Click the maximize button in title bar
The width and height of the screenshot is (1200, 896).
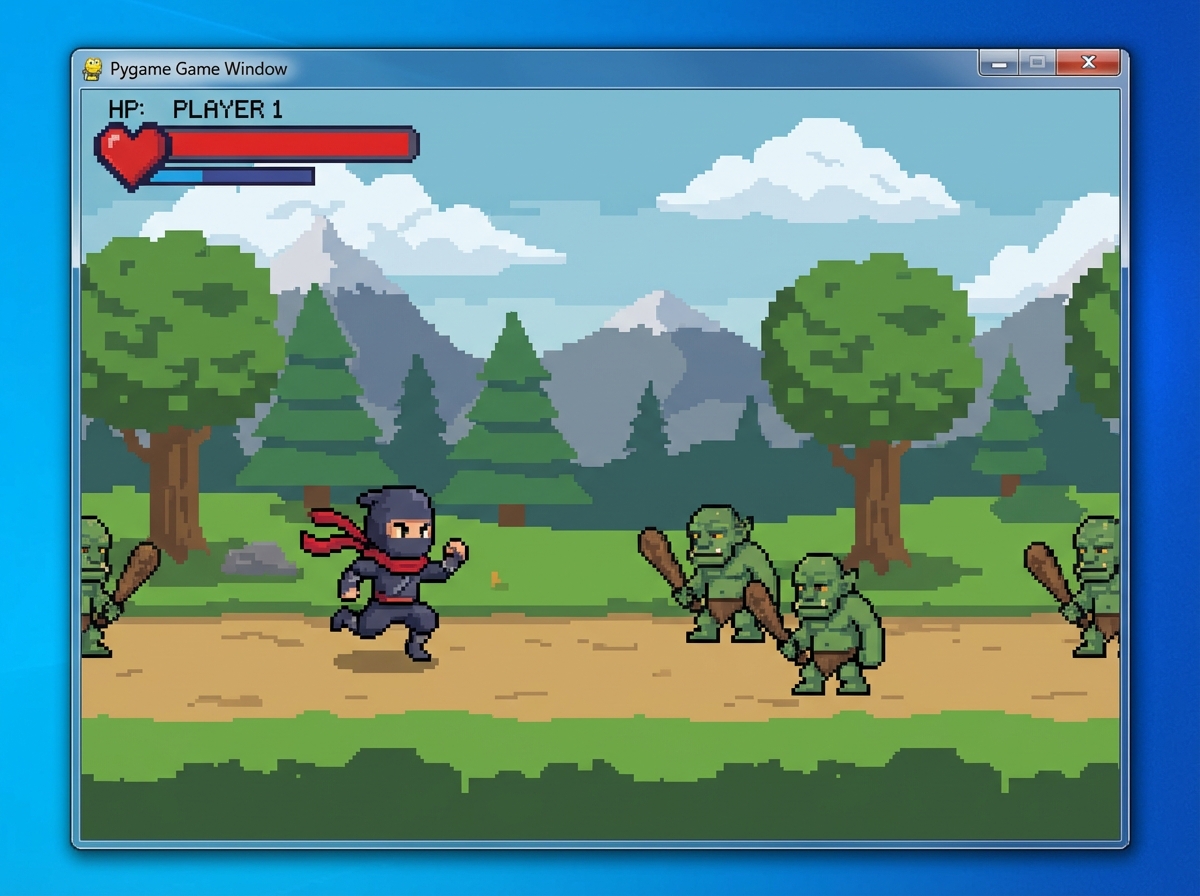coord(1037,64)
